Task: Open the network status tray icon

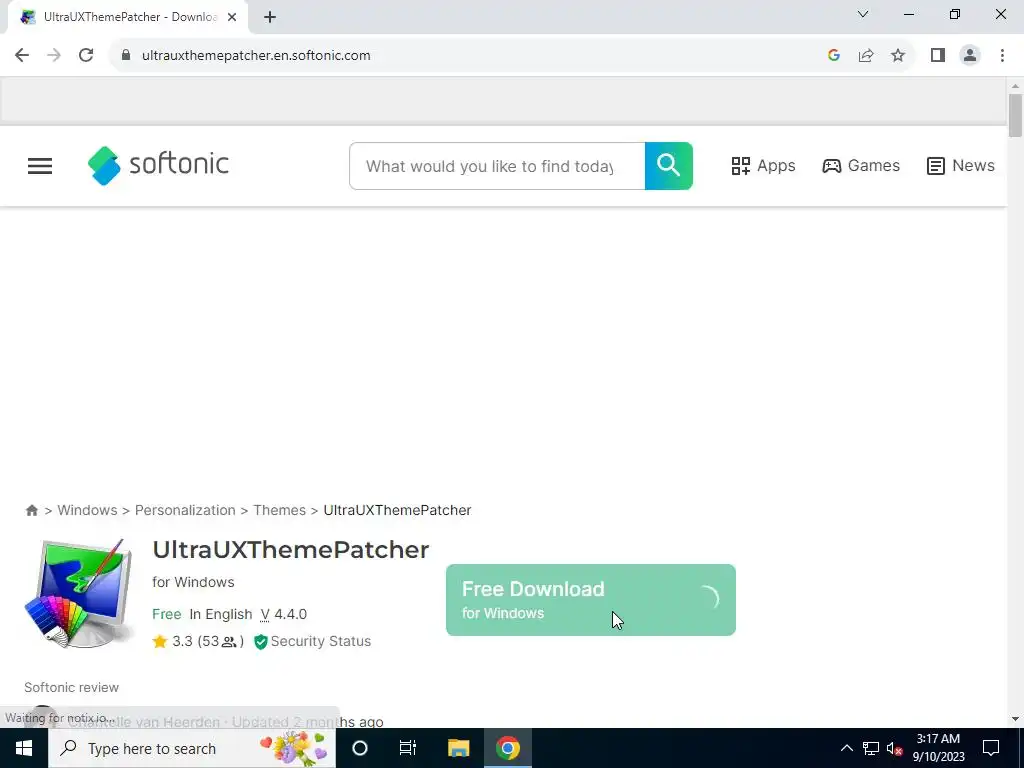Action: point(871,748)
